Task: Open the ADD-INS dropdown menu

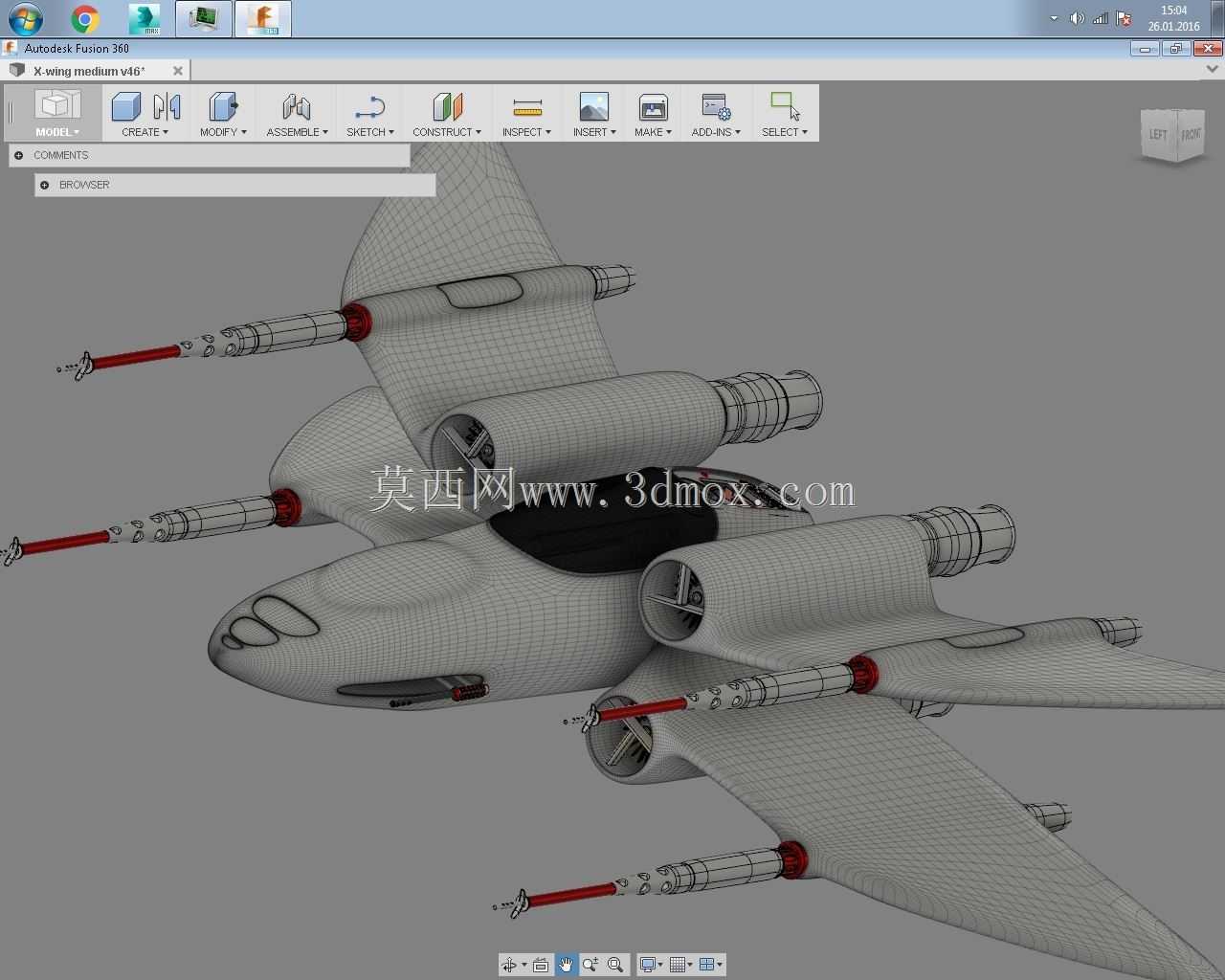Action: point(716,132)
